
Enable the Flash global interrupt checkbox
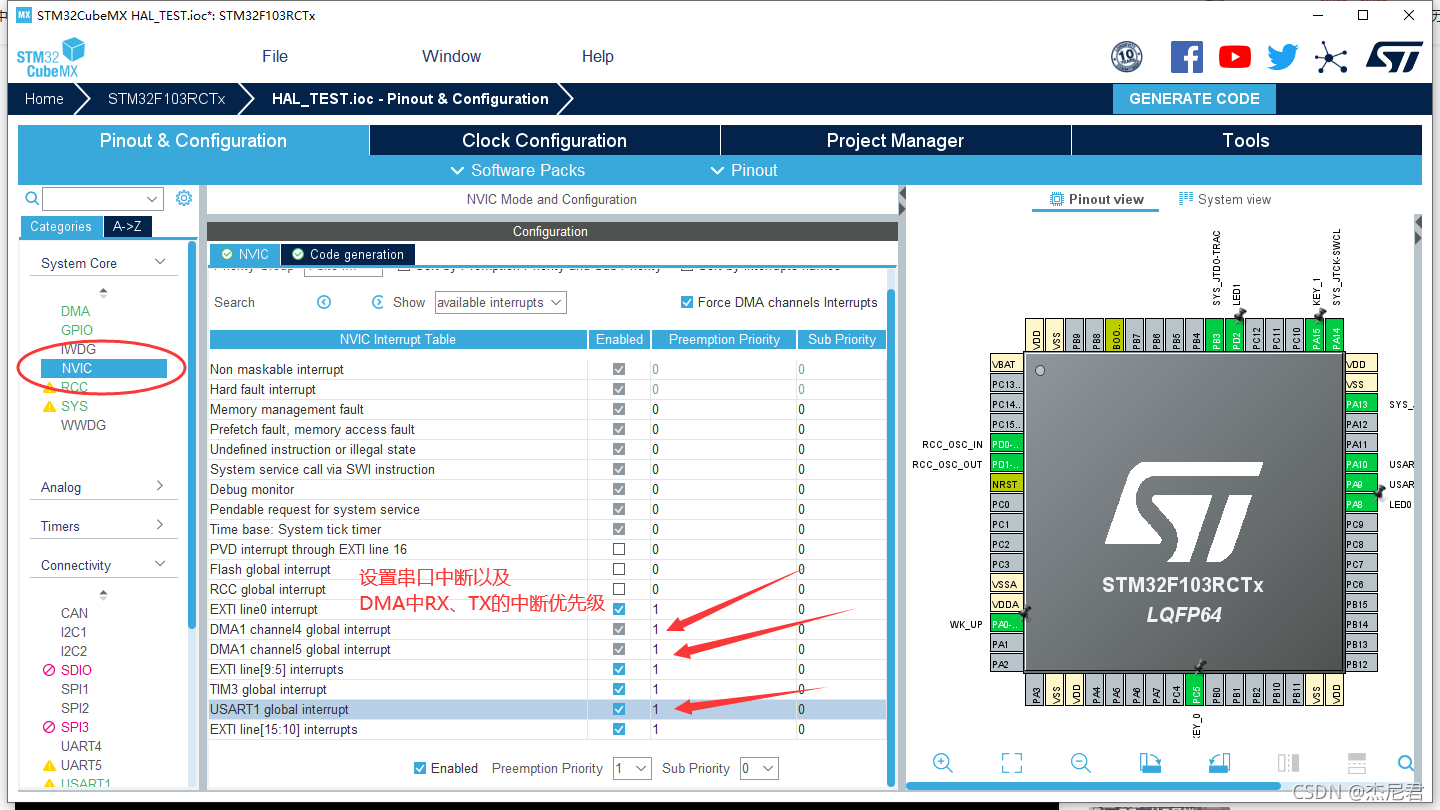619,569
